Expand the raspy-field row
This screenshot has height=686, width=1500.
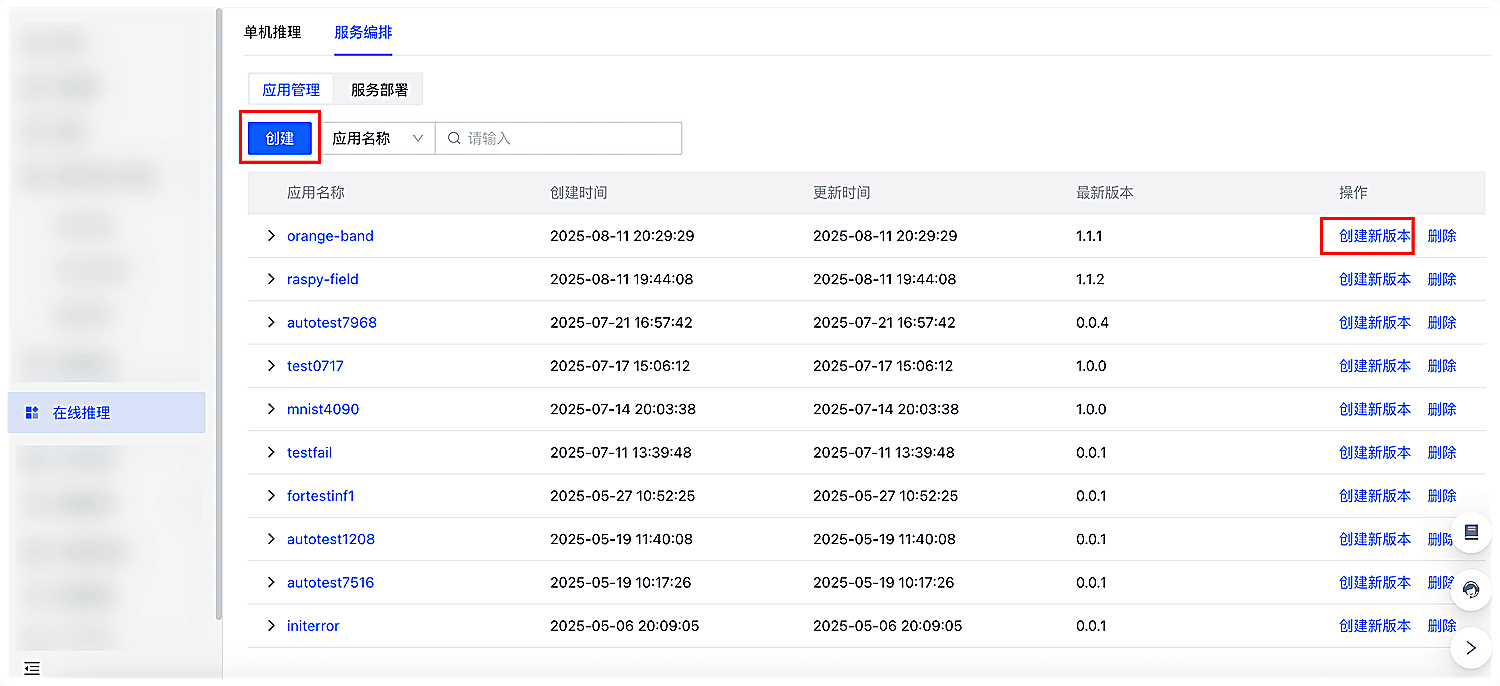click(x=271, y=279)
